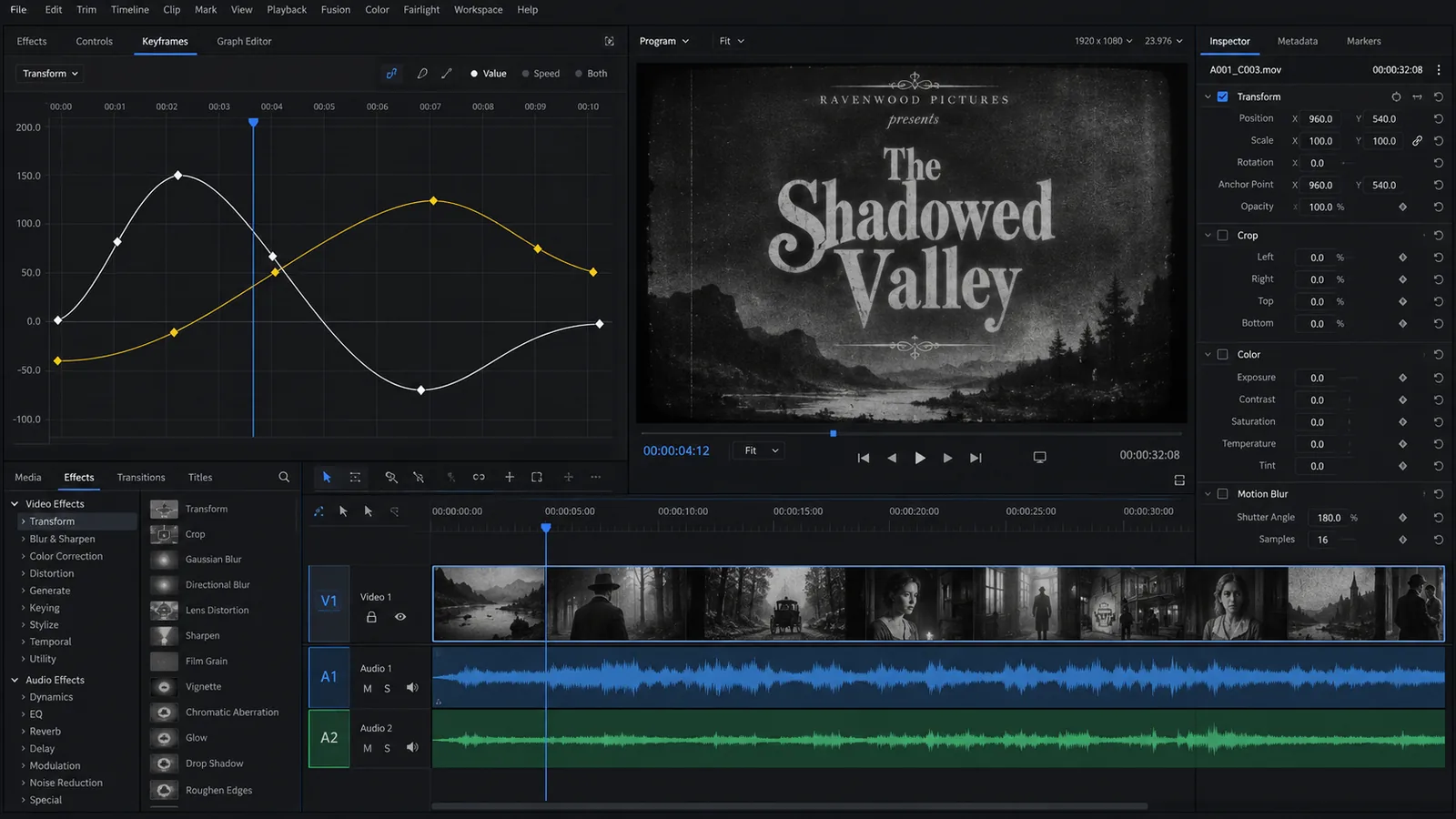
Task: Select the linear line keyframe tool
Action: click(x=447, y=74)
